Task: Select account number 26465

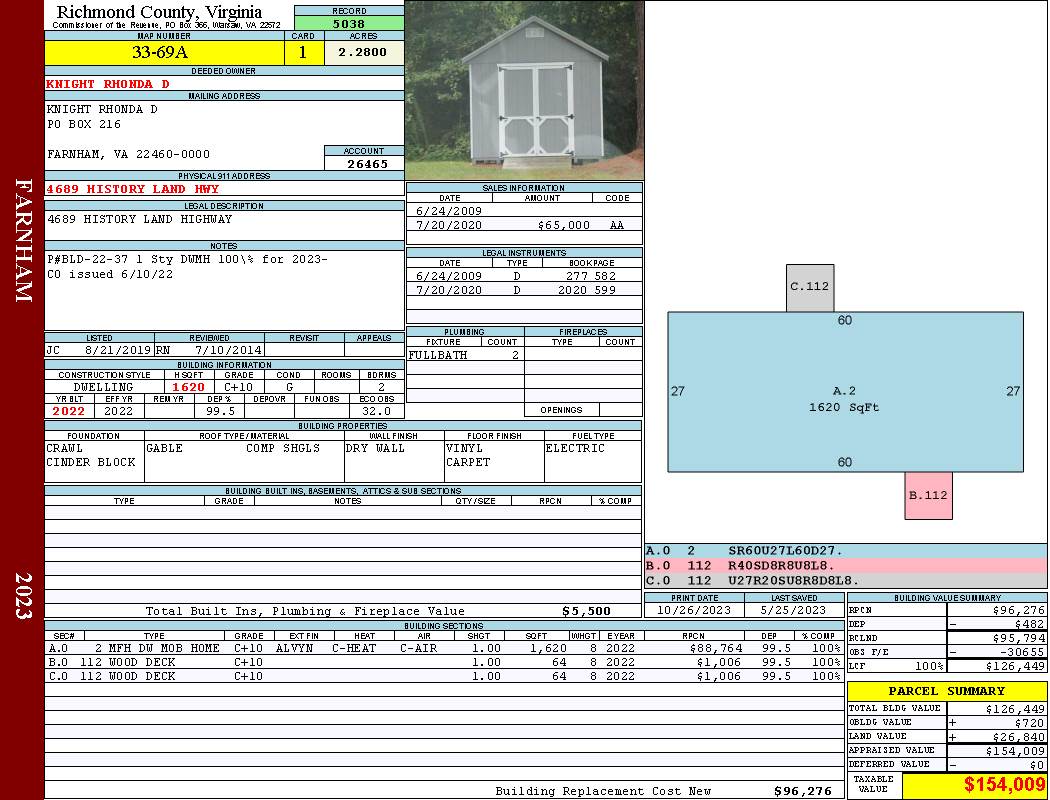Action: pos(367,163)
